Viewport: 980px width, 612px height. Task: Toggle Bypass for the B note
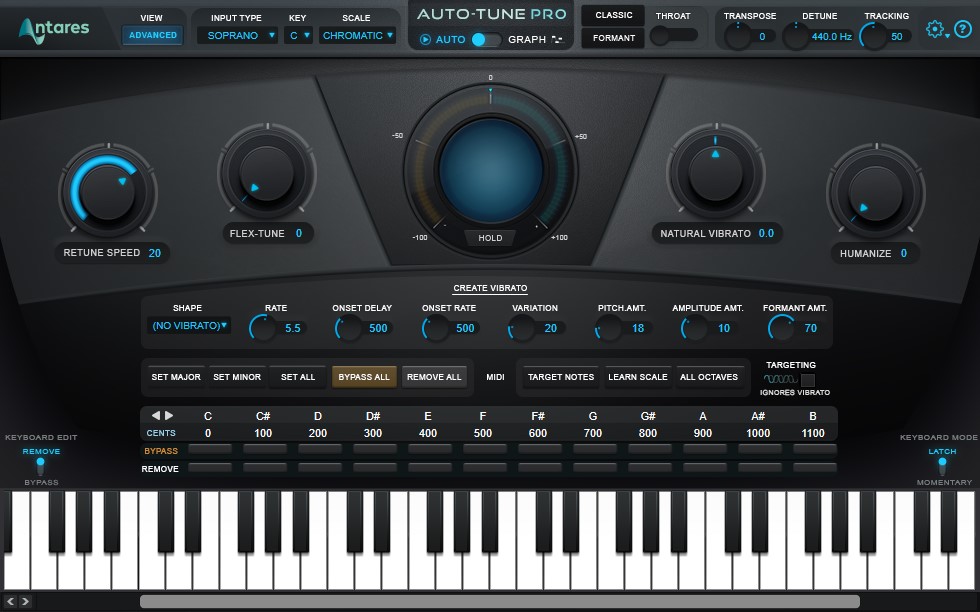pos(814,449)
